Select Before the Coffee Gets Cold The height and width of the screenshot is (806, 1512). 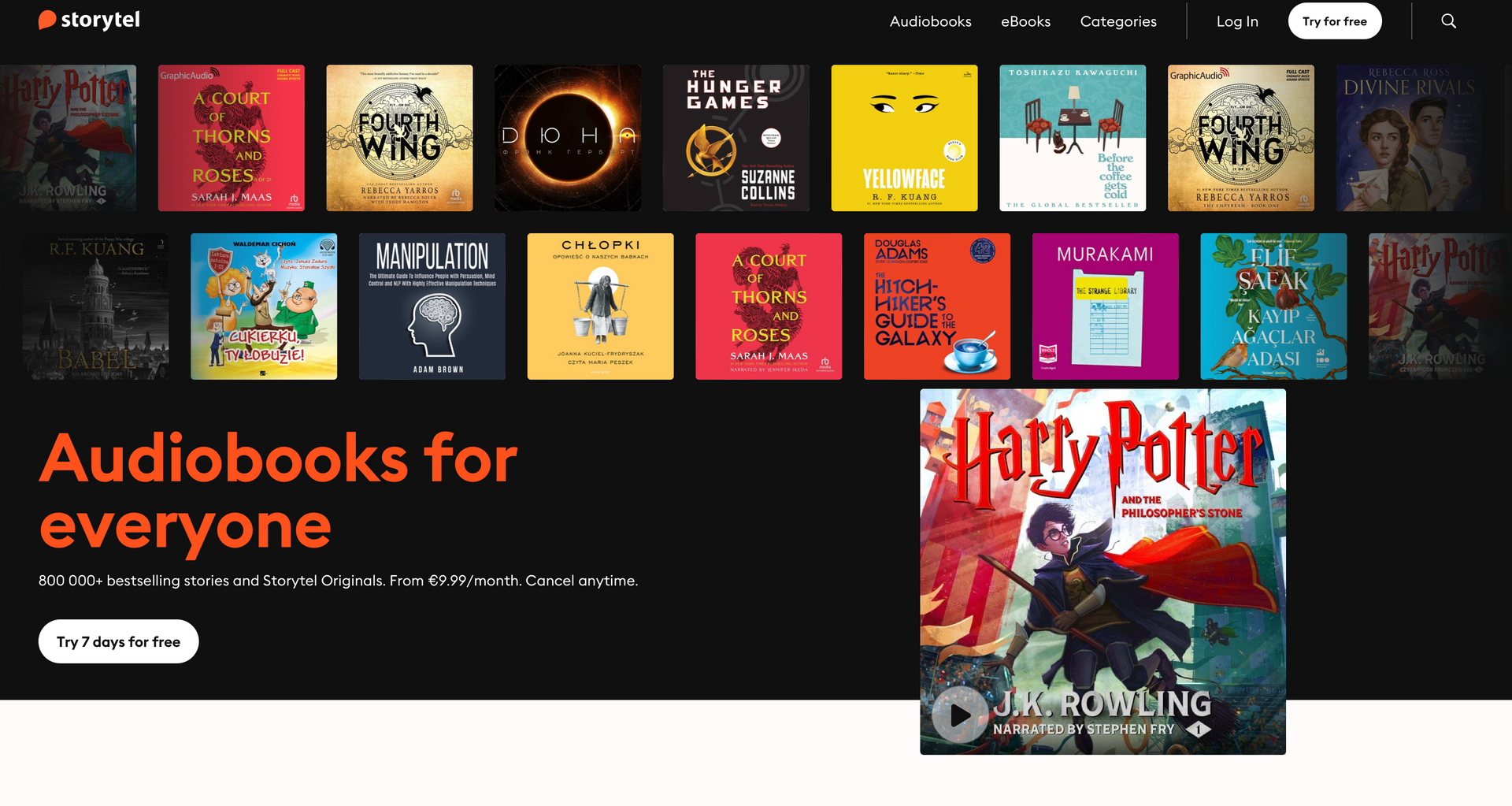(x=1073, y=137)
